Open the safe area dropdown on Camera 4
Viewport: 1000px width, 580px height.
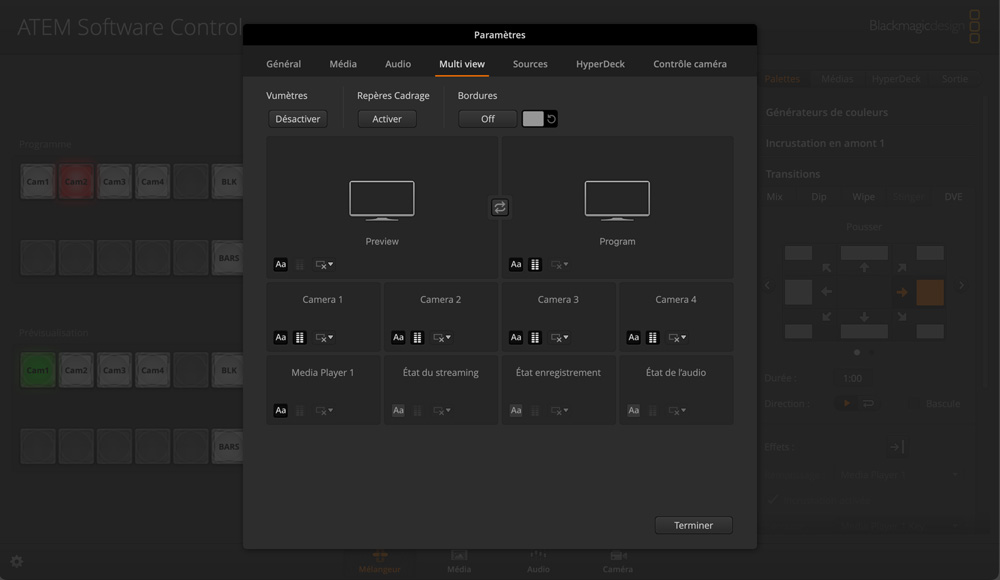[677, 338]
